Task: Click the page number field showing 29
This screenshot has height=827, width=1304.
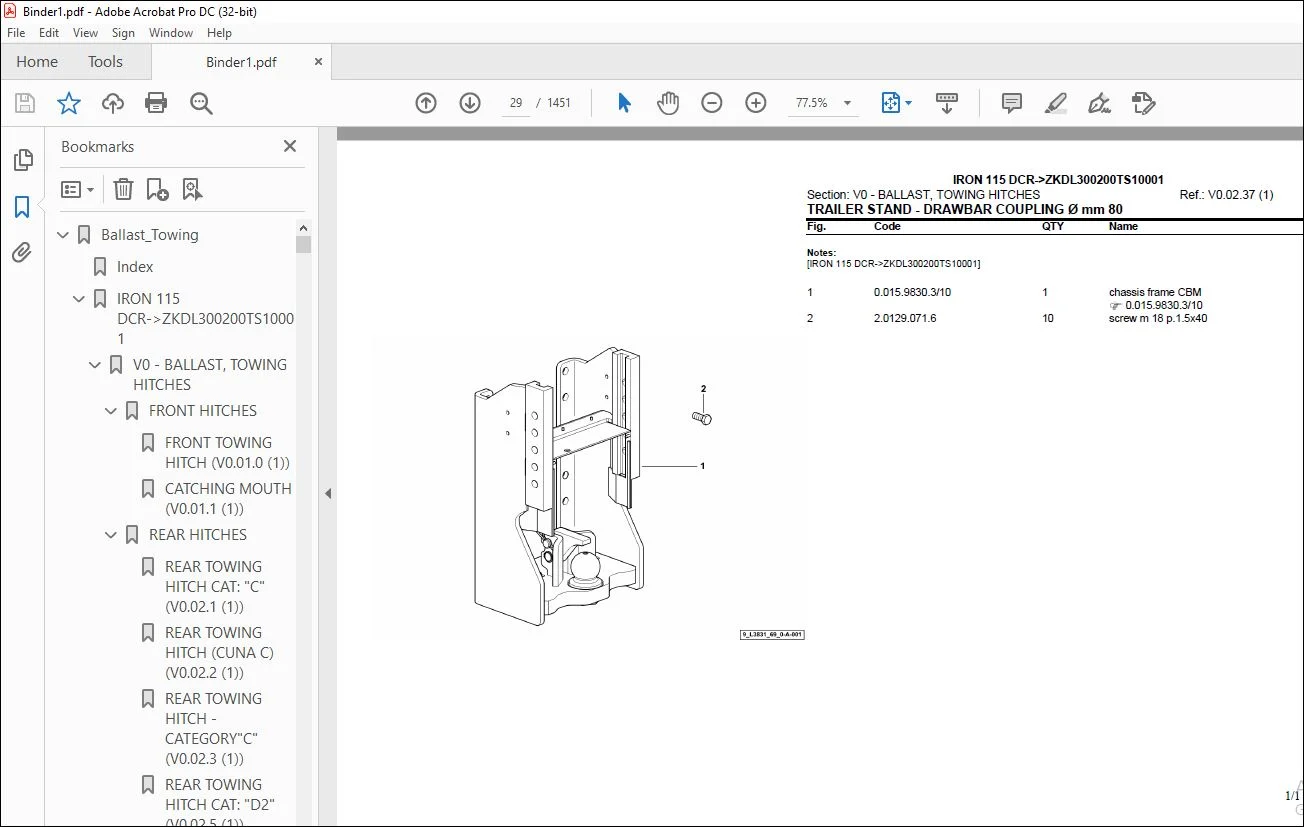Action: pos(516,103)
